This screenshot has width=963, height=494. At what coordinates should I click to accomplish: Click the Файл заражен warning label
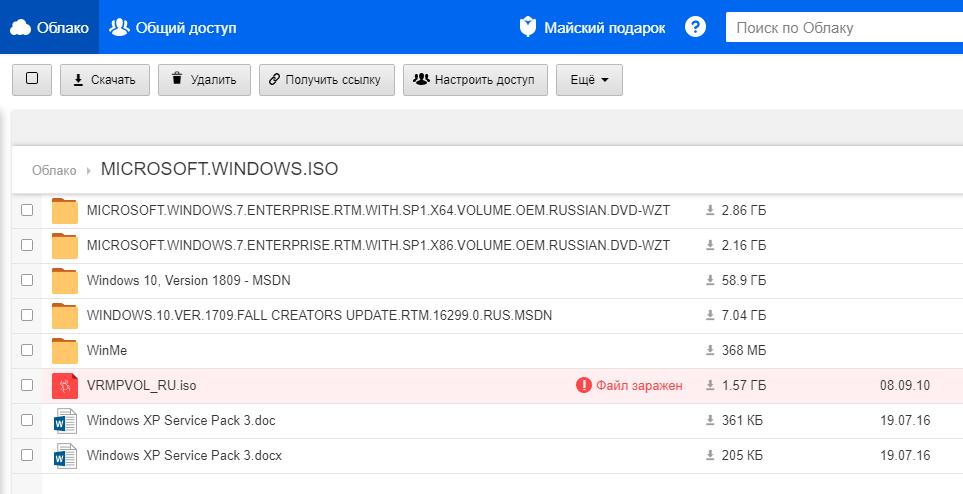pos(639,385)
